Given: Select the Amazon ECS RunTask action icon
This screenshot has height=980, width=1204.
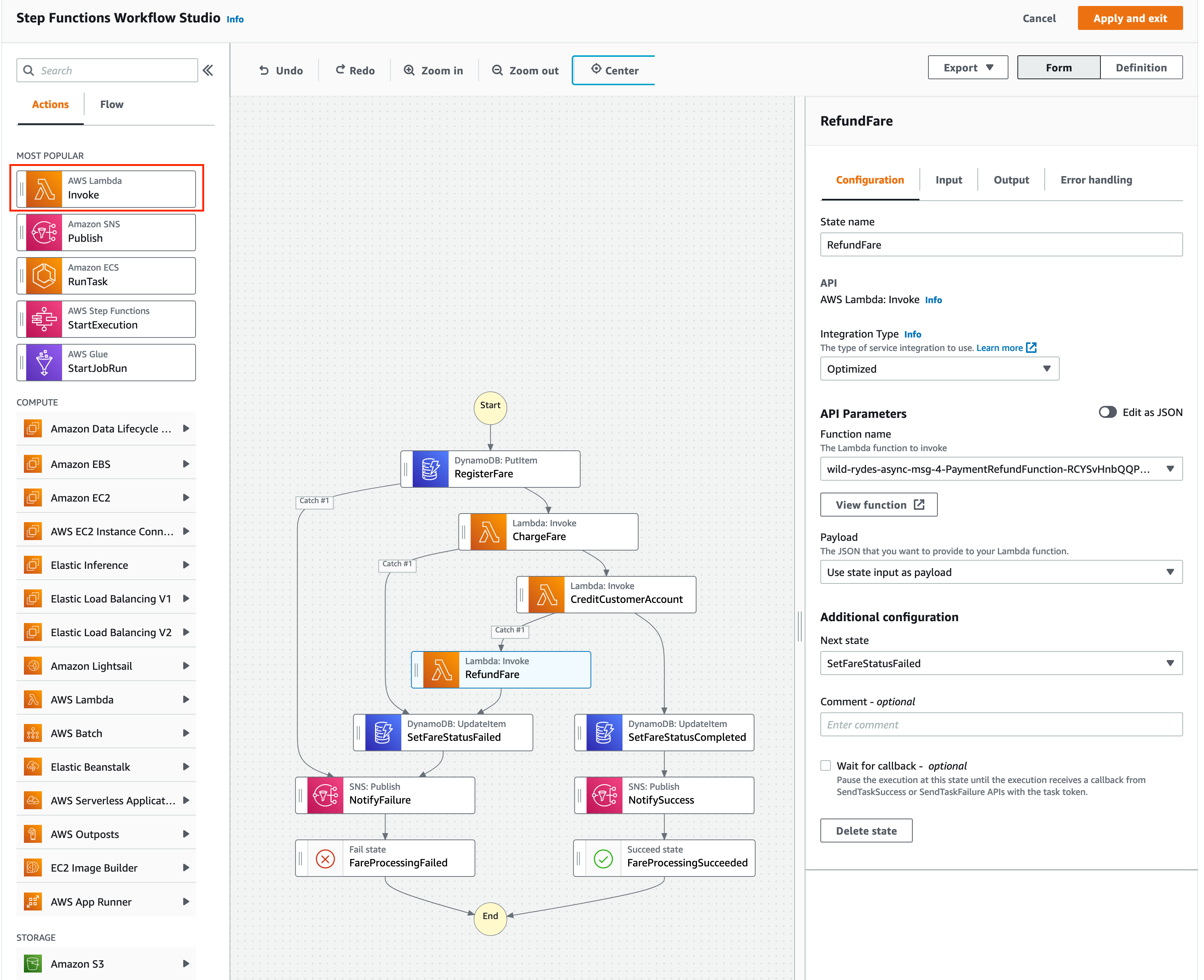Looking at the screenshot, I should (x=44, y=275).
